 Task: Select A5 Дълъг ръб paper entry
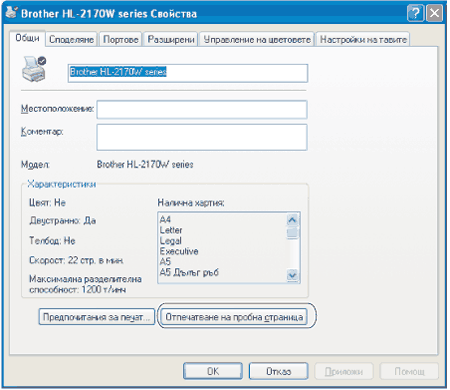pos(189,272)
